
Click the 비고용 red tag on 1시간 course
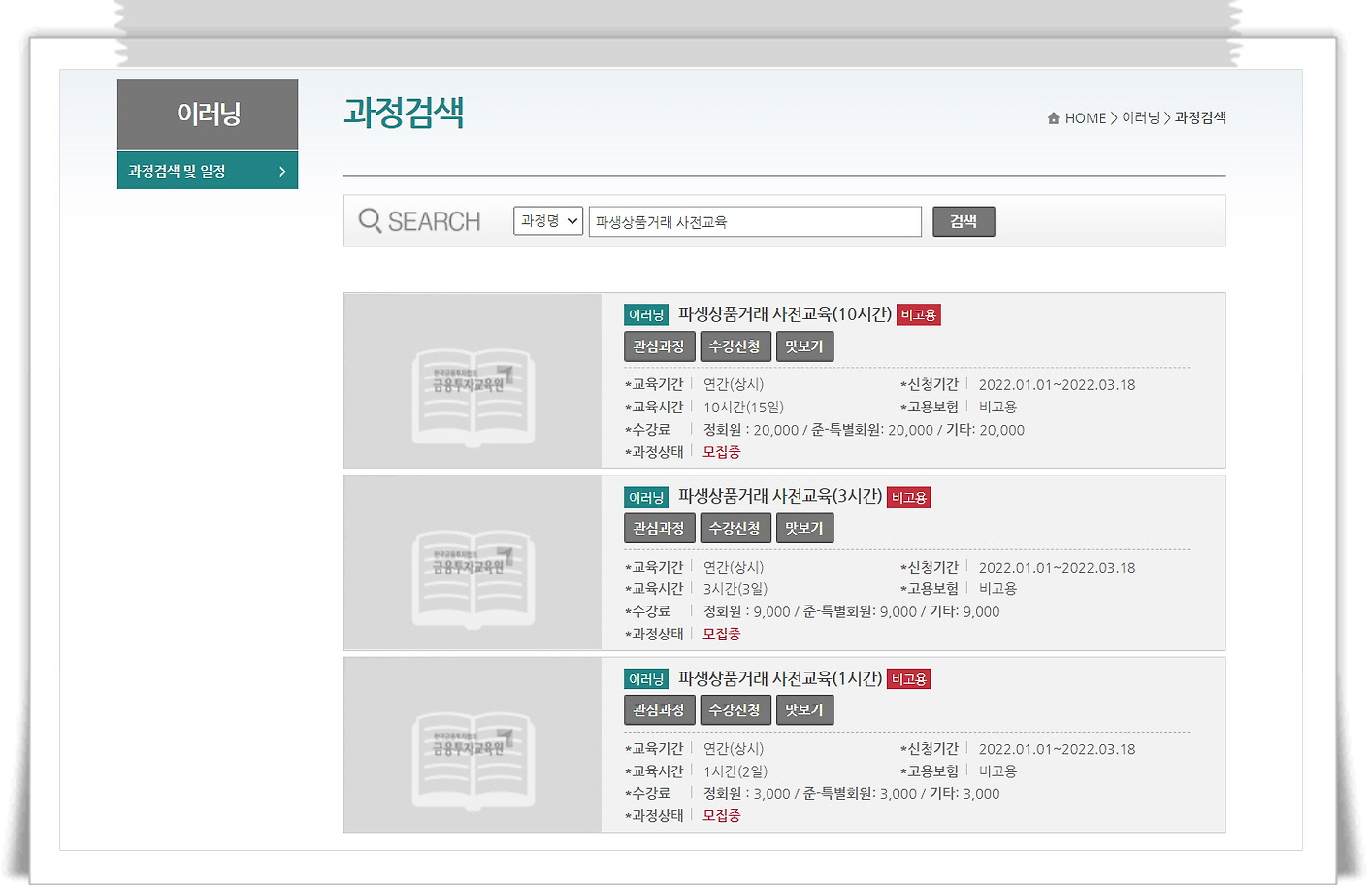909,679
